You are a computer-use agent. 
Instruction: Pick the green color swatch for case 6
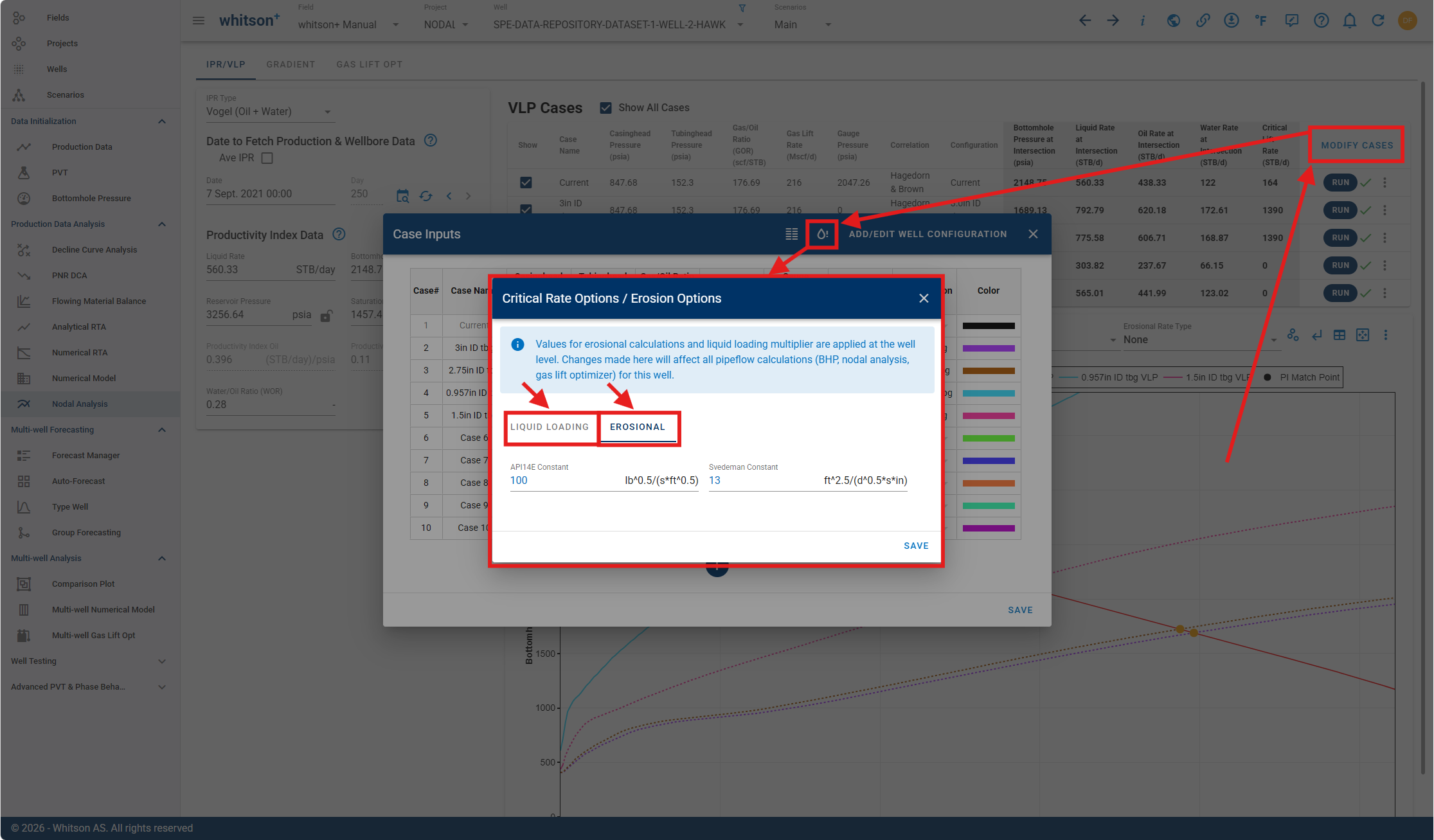989,438
